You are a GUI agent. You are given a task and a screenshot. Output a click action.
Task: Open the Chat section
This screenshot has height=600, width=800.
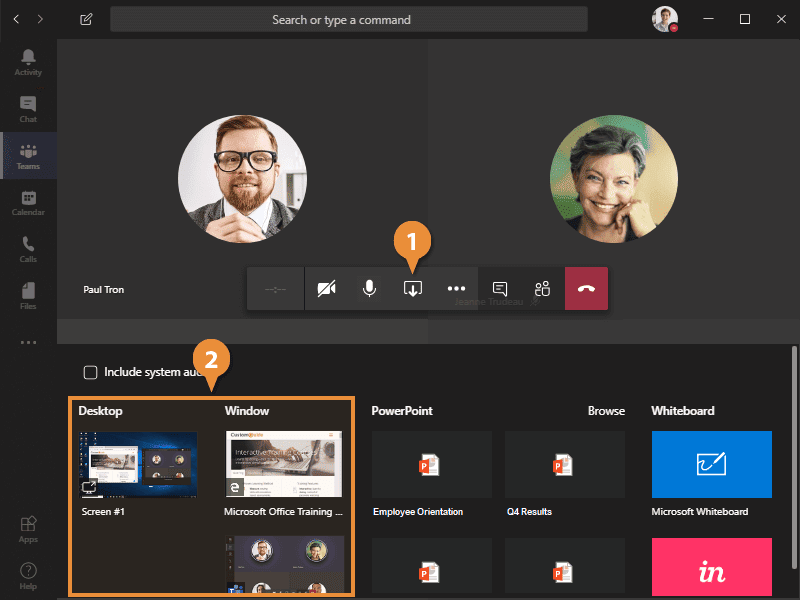coord(28,109)
